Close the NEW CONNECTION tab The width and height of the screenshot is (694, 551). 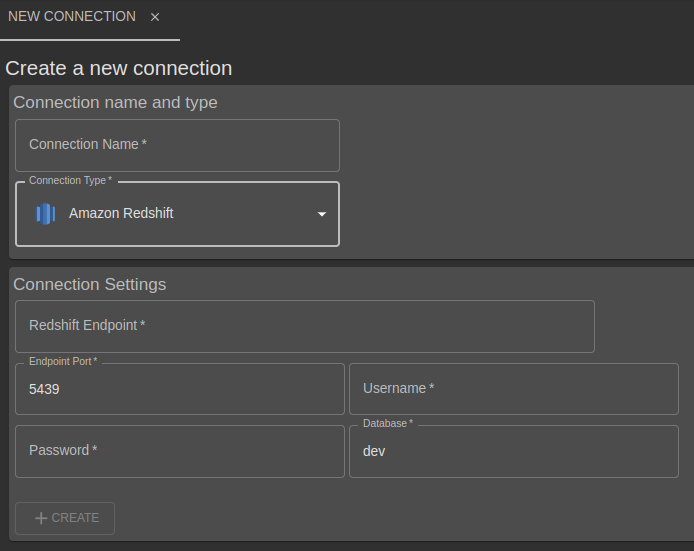click(x=154, y=17)
